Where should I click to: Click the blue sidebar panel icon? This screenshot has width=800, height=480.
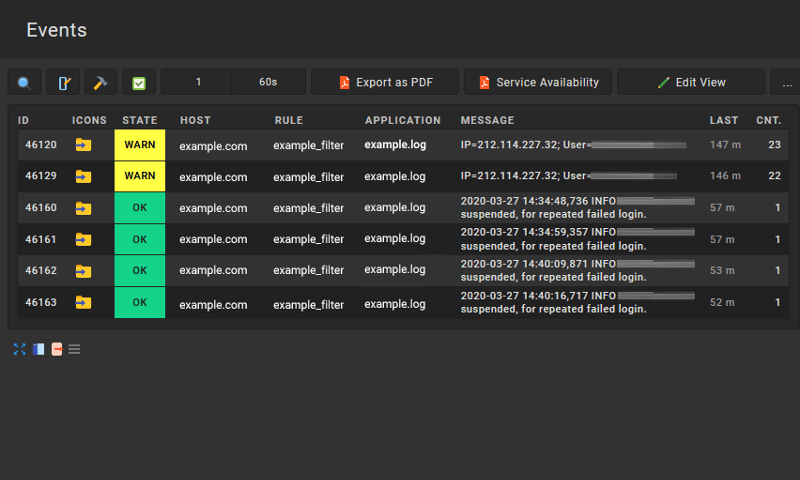coord(38,349)
